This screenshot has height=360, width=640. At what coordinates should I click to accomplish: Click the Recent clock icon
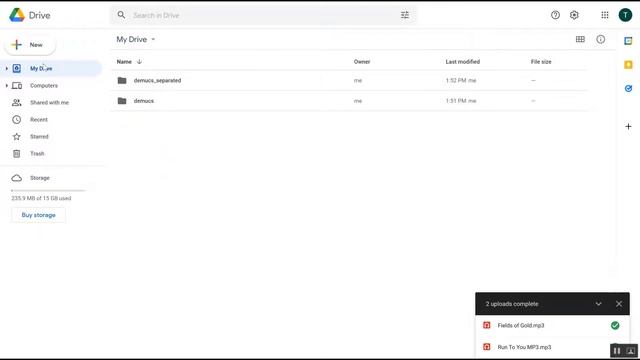coord(16,120)
